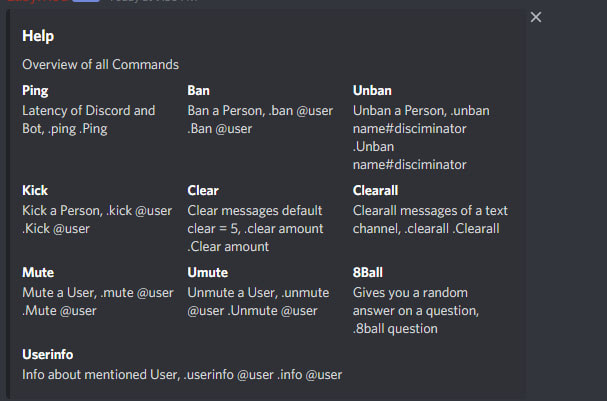Click the Clear field title
607x401 pixels.
[x=203, y=190]
